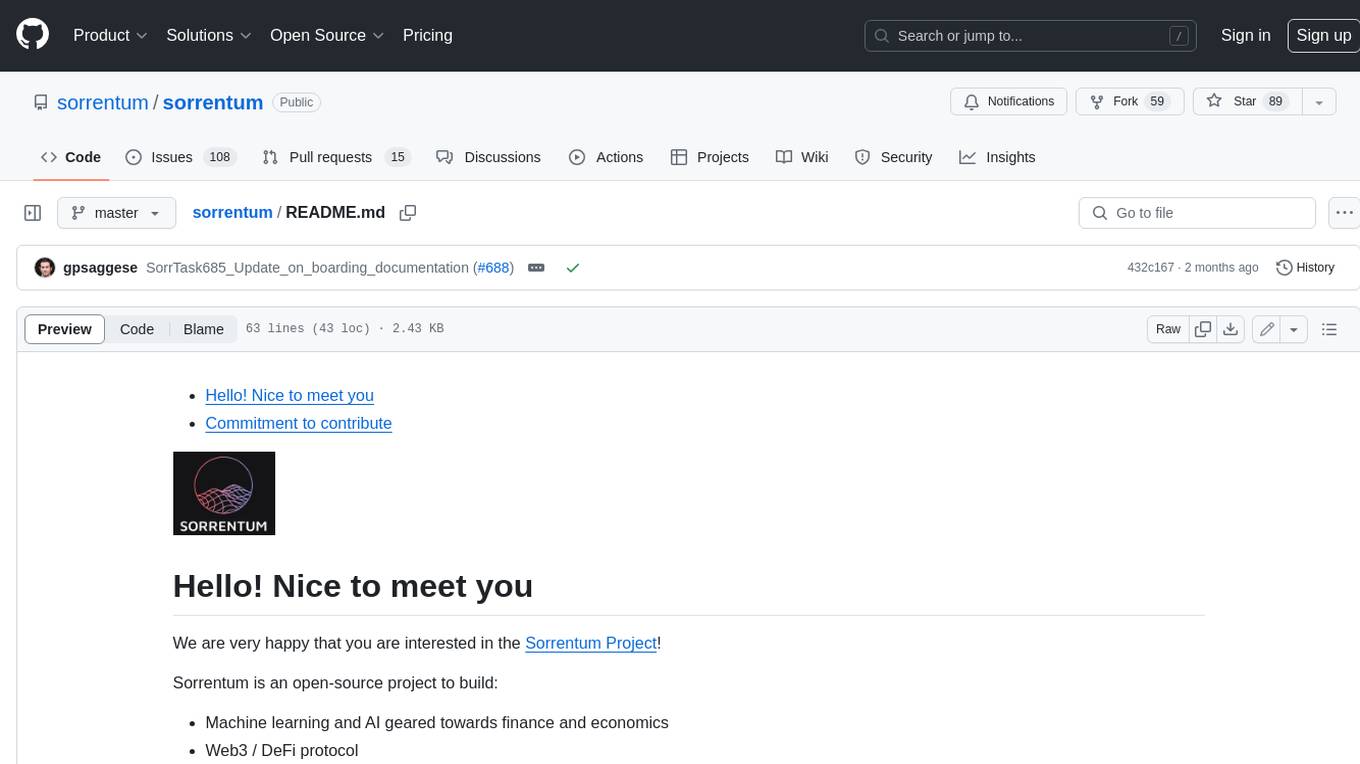This screenshot has width=1360, height=764.
Task: Open the star lists dropdown arrow
Action: (x=1319, y=102)
